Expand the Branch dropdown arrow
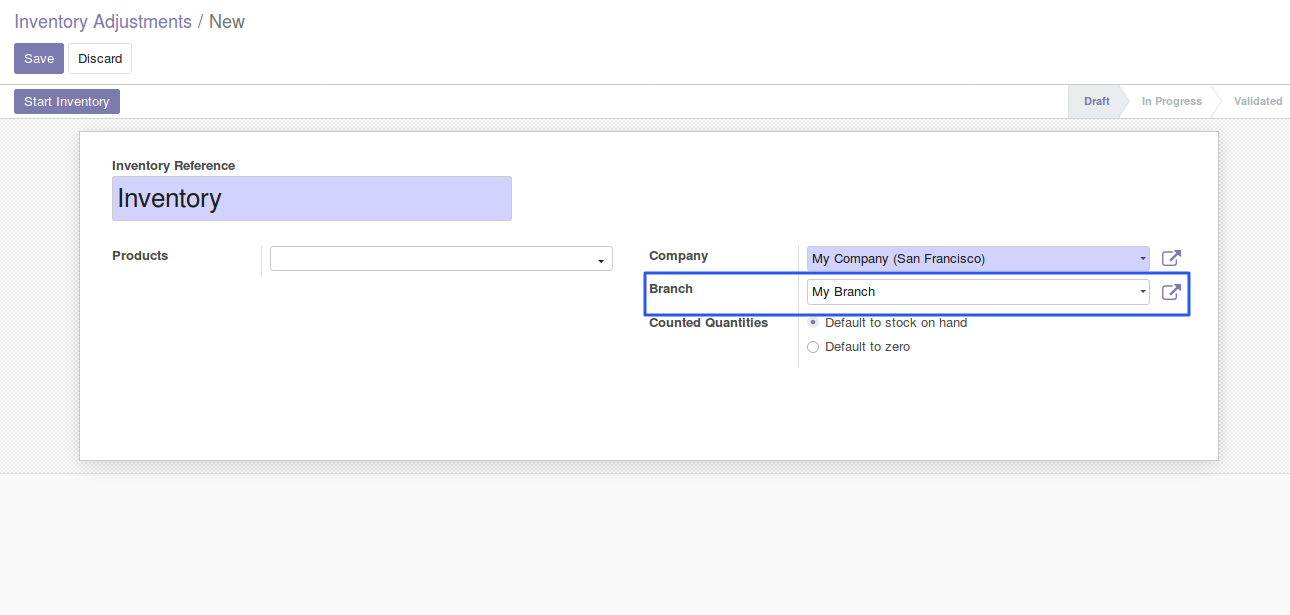Viewport: 1290px width, 615px height. [x=1142, y=292]
